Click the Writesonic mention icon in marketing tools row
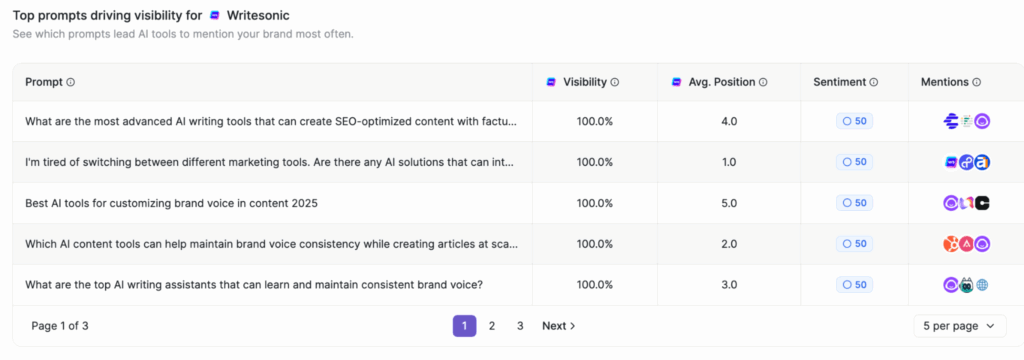This screenshot has width=1024, height=360. [952, 162]
